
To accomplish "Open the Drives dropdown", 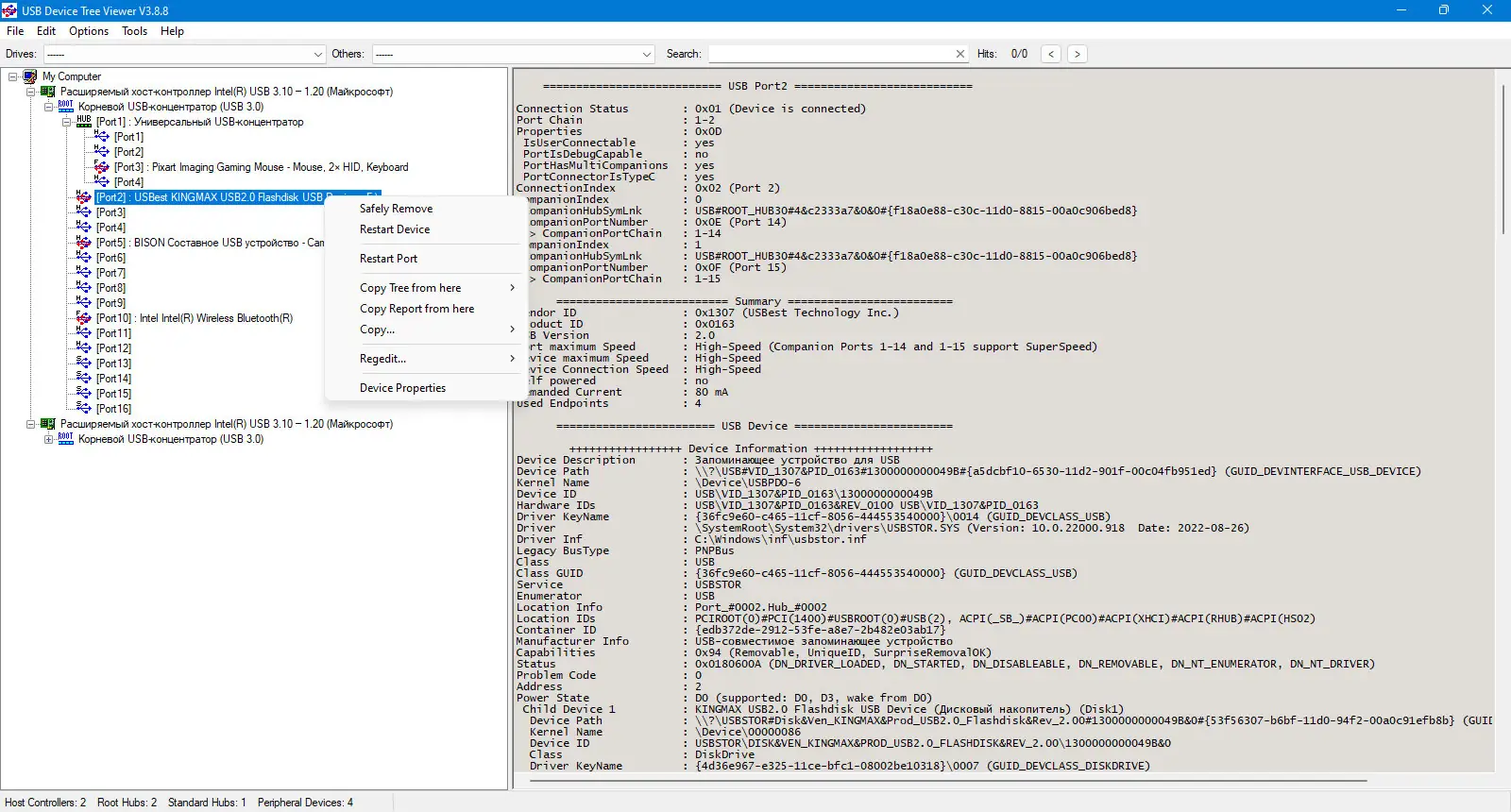I will click(x=185, y=54).
